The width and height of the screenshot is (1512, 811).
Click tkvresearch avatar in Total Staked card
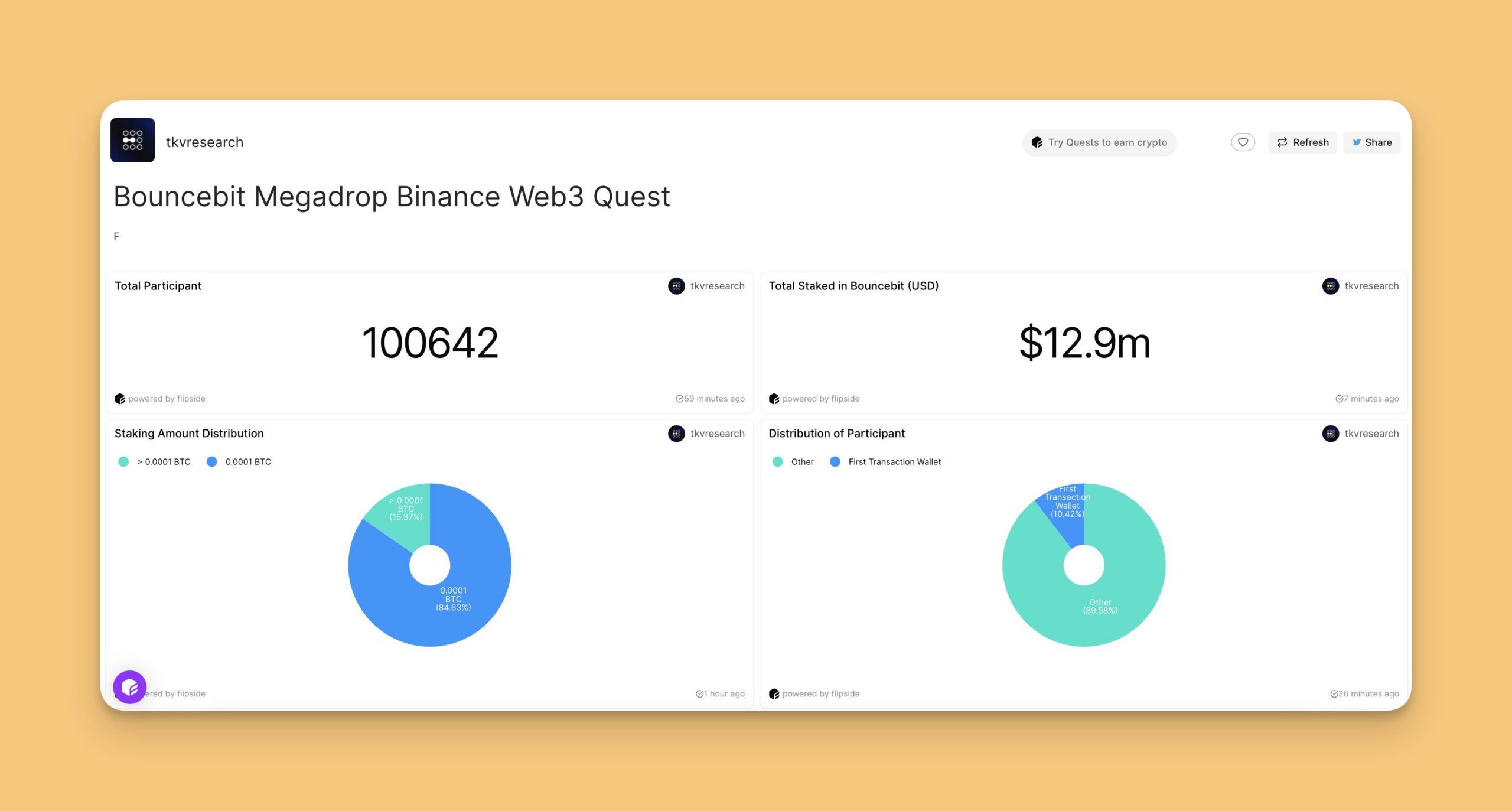point(1330,286)
